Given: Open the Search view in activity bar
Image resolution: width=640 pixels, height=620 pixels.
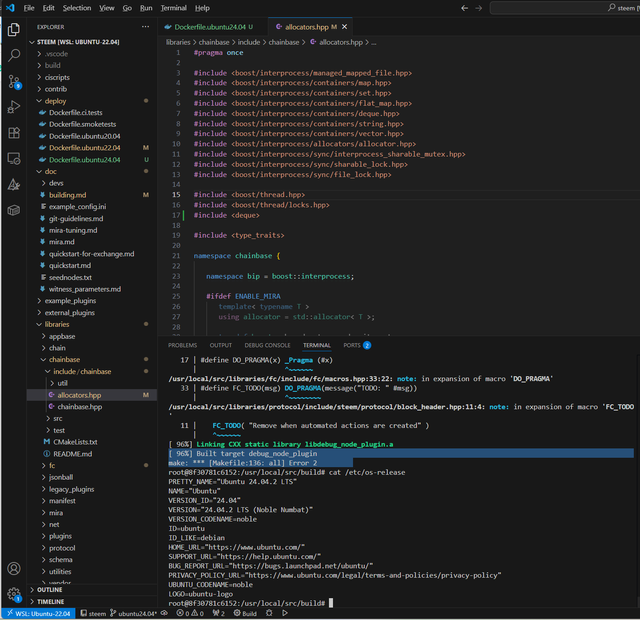Looking at the screenshot, I should 13,55.
